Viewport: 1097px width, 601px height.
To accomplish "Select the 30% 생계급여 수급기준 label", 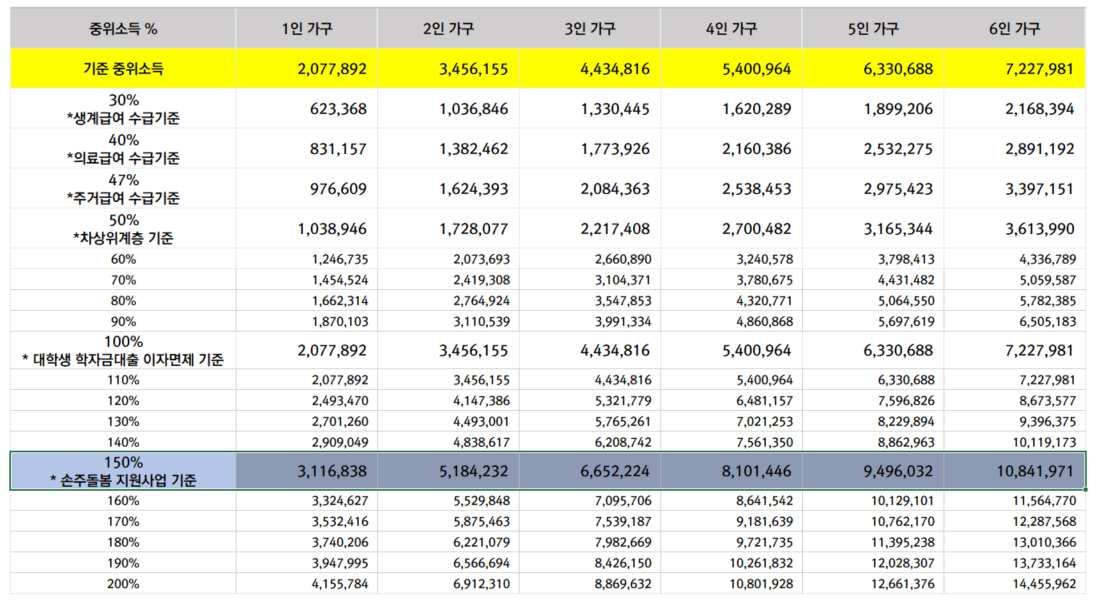I will click(x=123, y=108).
